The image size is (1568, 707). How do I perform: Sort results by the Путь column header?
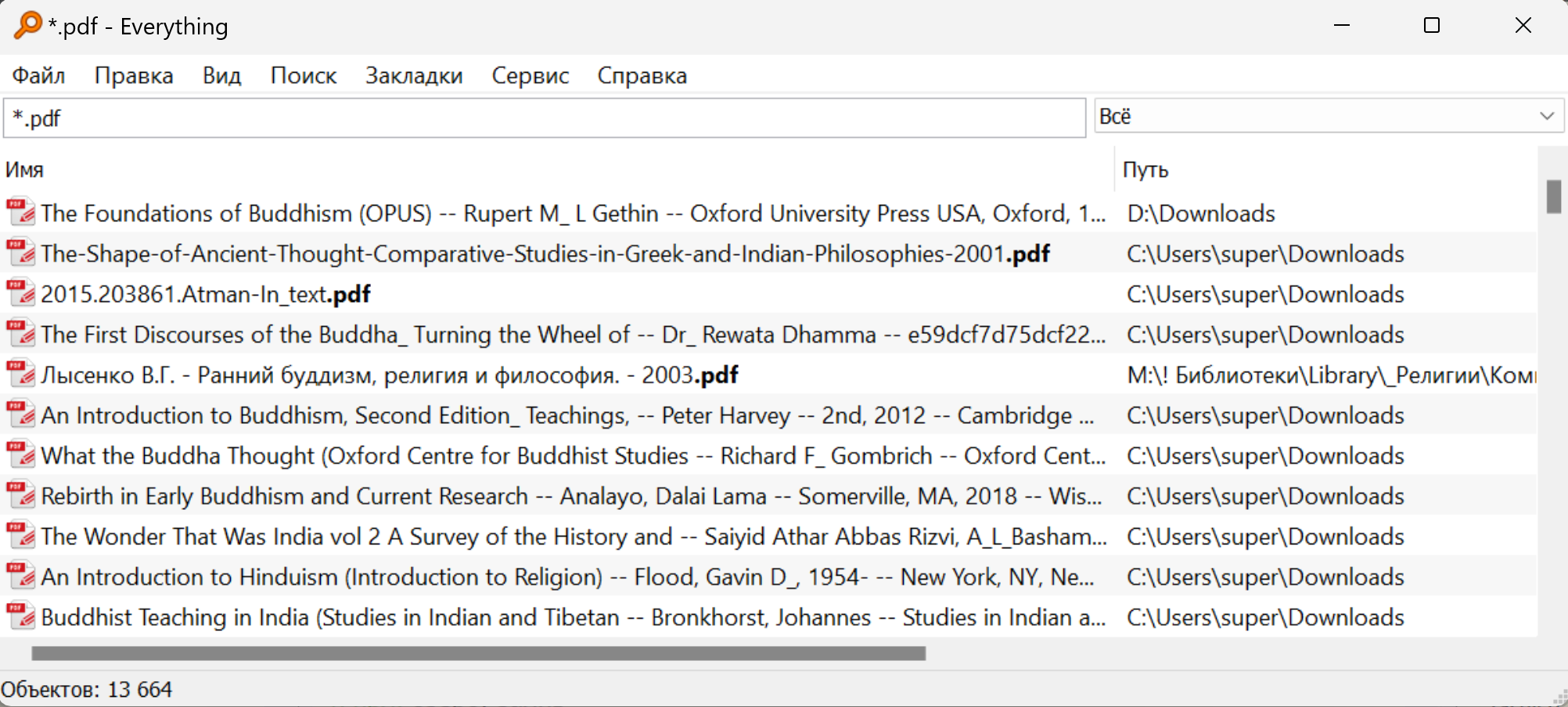tap(1326, 170)
